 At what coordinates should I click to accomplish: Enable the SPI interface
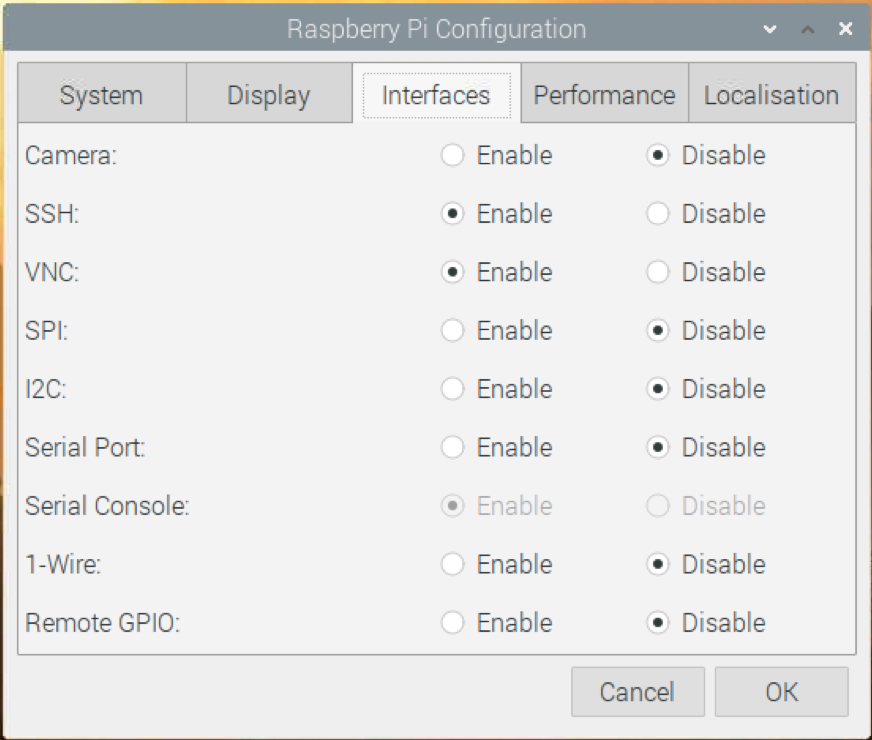tap(451, 330)
